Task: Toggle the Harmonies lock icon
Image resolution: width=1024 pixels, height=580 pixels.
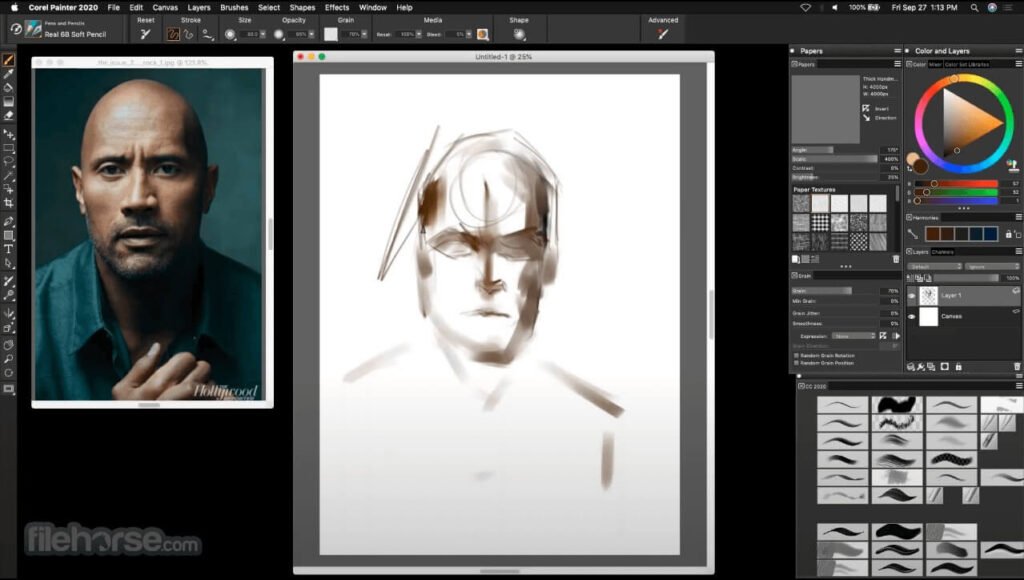Action: pos(1008,234)
